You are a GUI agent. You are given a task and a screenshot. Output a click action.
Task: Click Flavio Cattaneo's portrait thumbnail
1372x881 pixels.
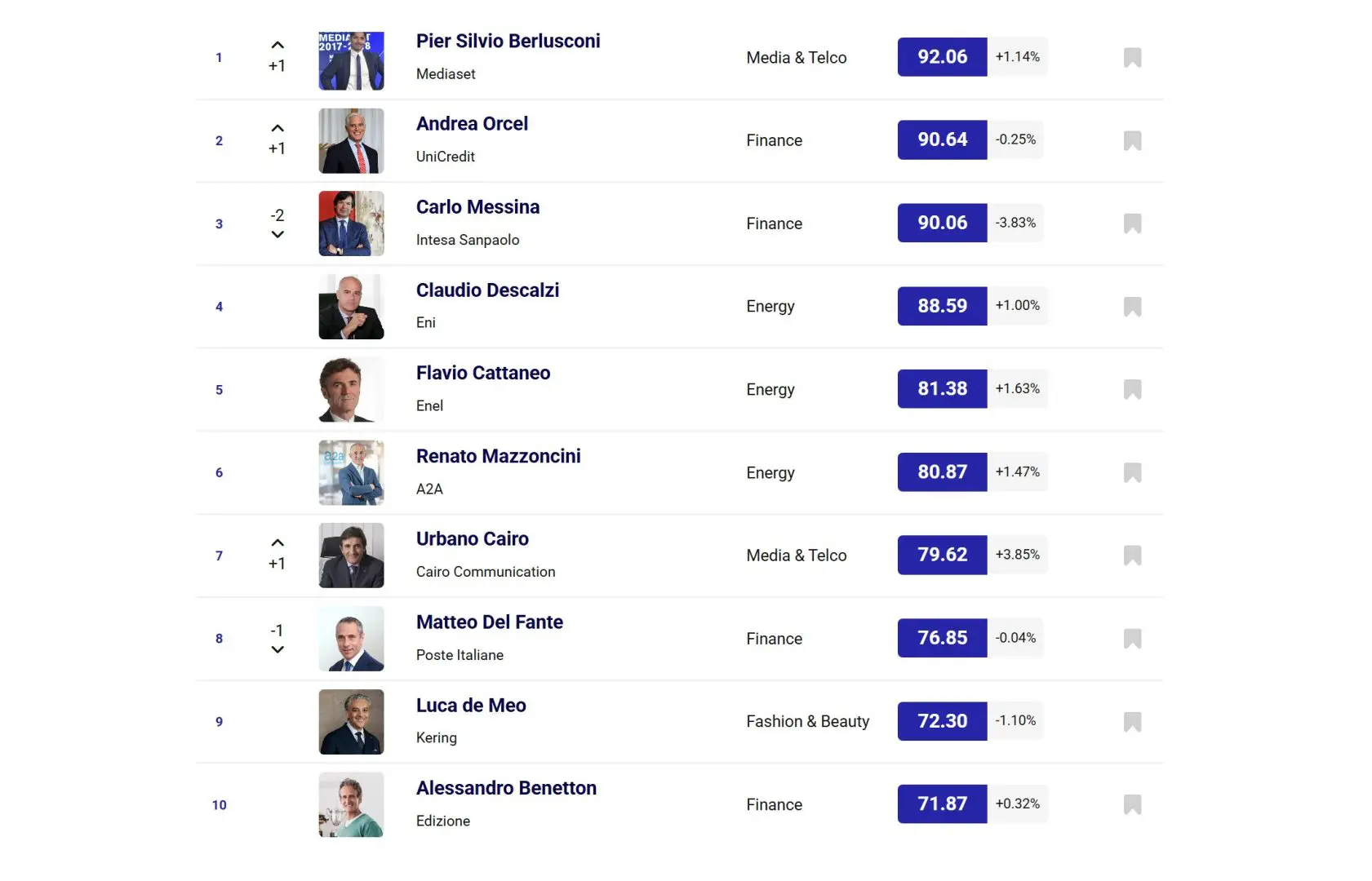(x=351, y=389)
